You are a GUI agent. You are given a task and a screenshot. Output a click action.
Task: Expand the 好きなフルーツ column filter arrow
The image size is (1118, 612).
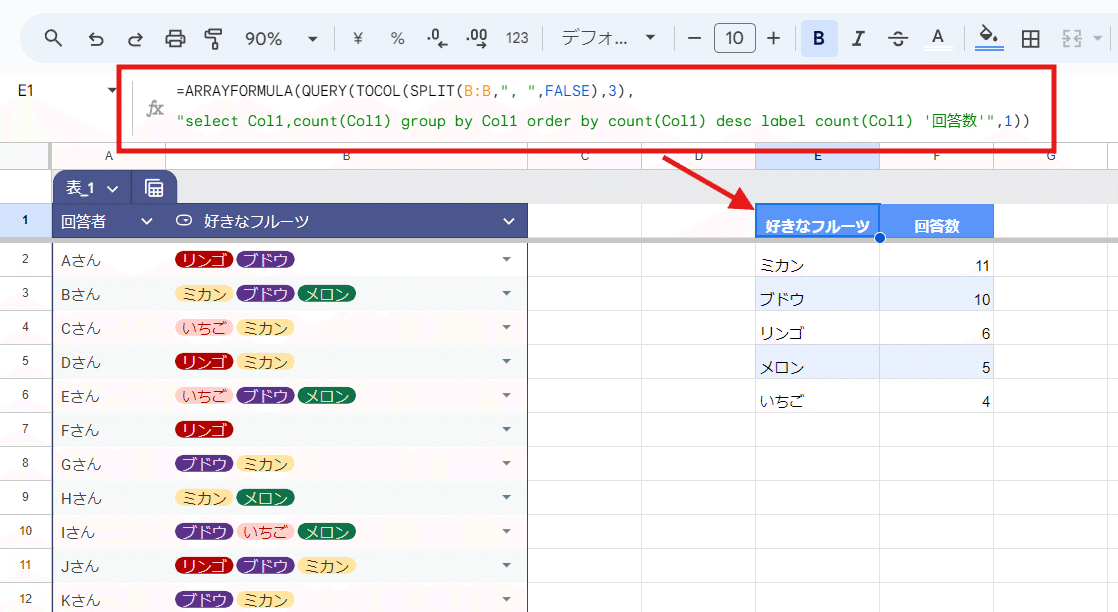[x=508, y=222]
